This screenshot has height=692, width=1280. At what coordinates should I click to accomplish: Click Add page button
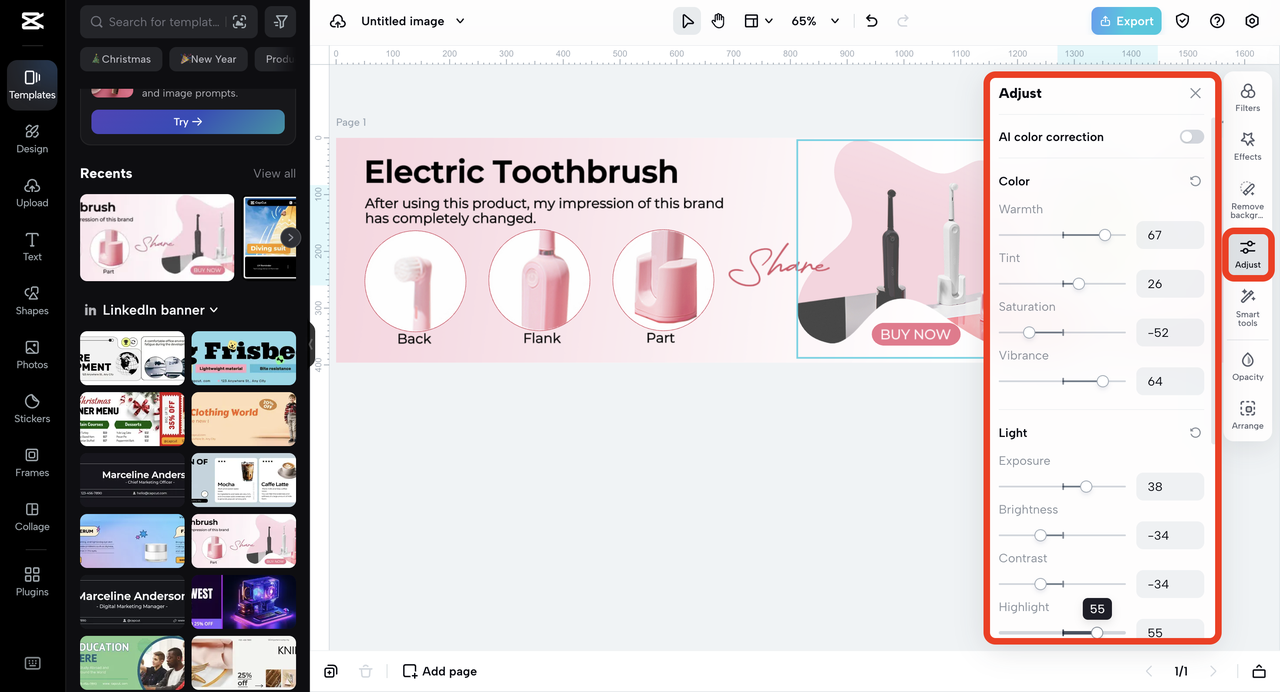(440, 671)
